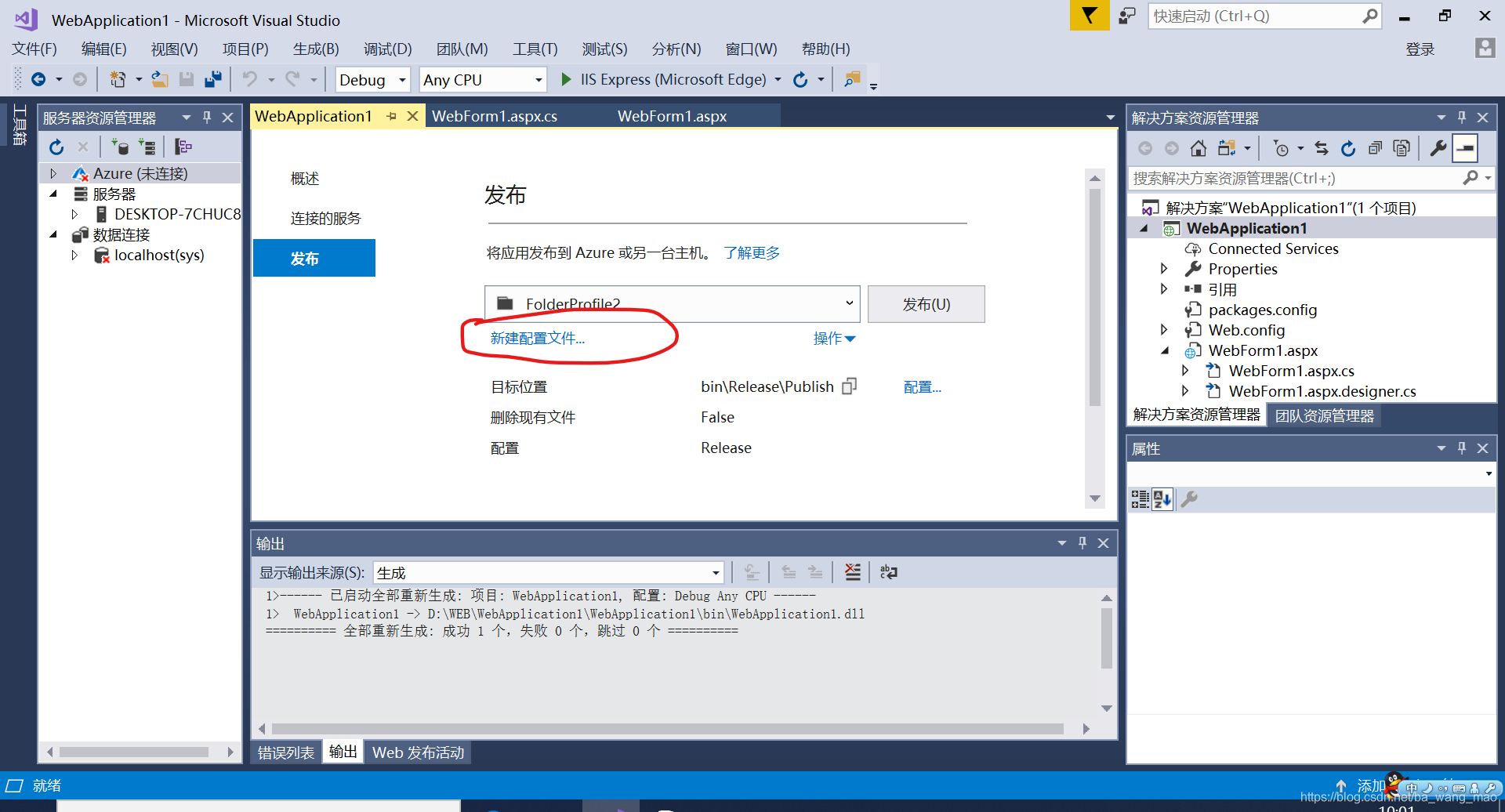1505x812 pixels.
Task: Click the Home icon in Solution Explorer
Action: pyautogui.click(x=1198, y=148)
